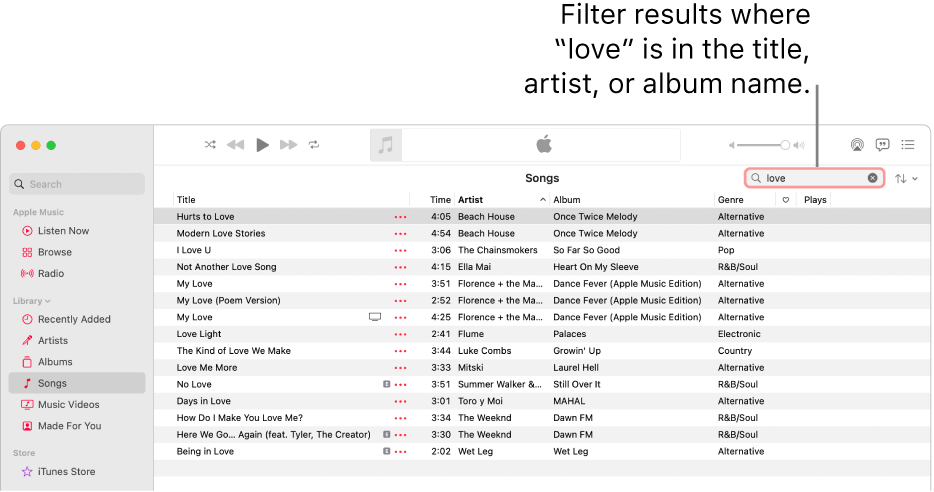Click the Country genre cell

tap(734, 351)
